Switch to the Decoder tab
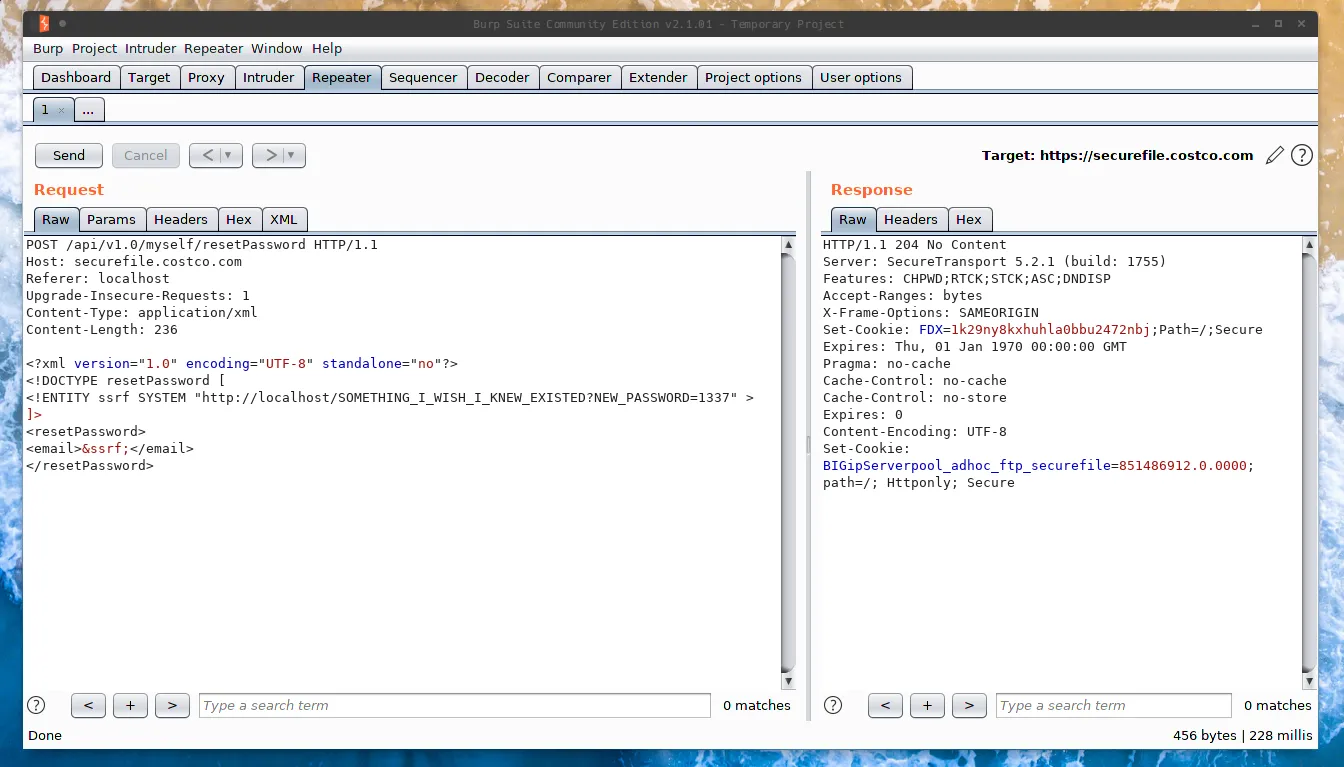Image resolution: width=1344 pixels, height=767 pixels. tap(502, 77)
